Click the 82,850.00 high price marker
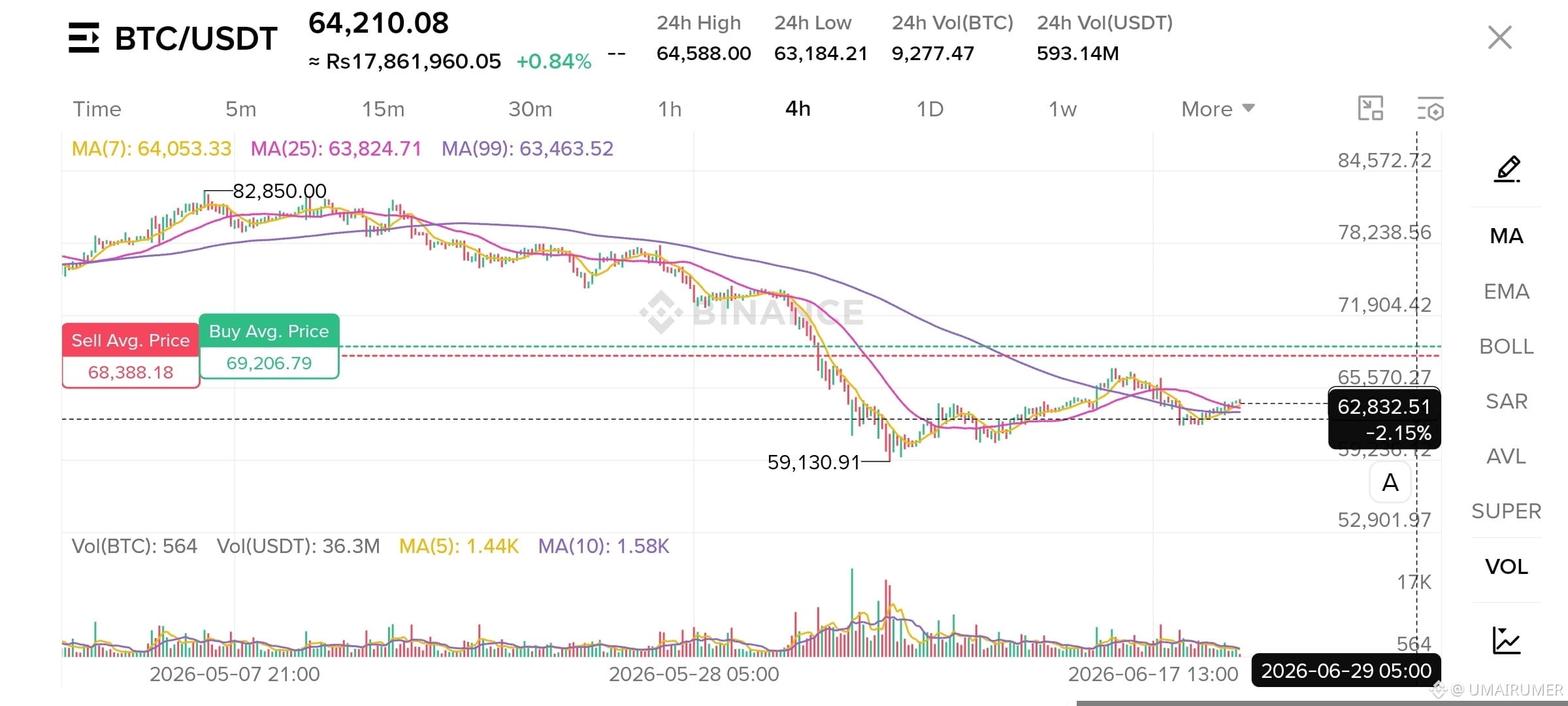This screenshot has width=1568, height=706. pyautogui.click(x=280, y=191)
